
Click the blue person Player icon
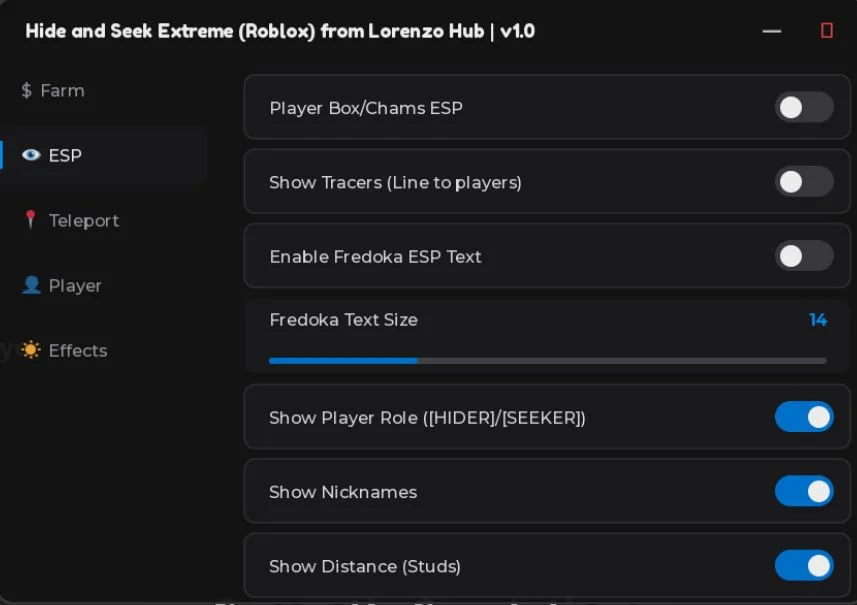coord(31,285)
